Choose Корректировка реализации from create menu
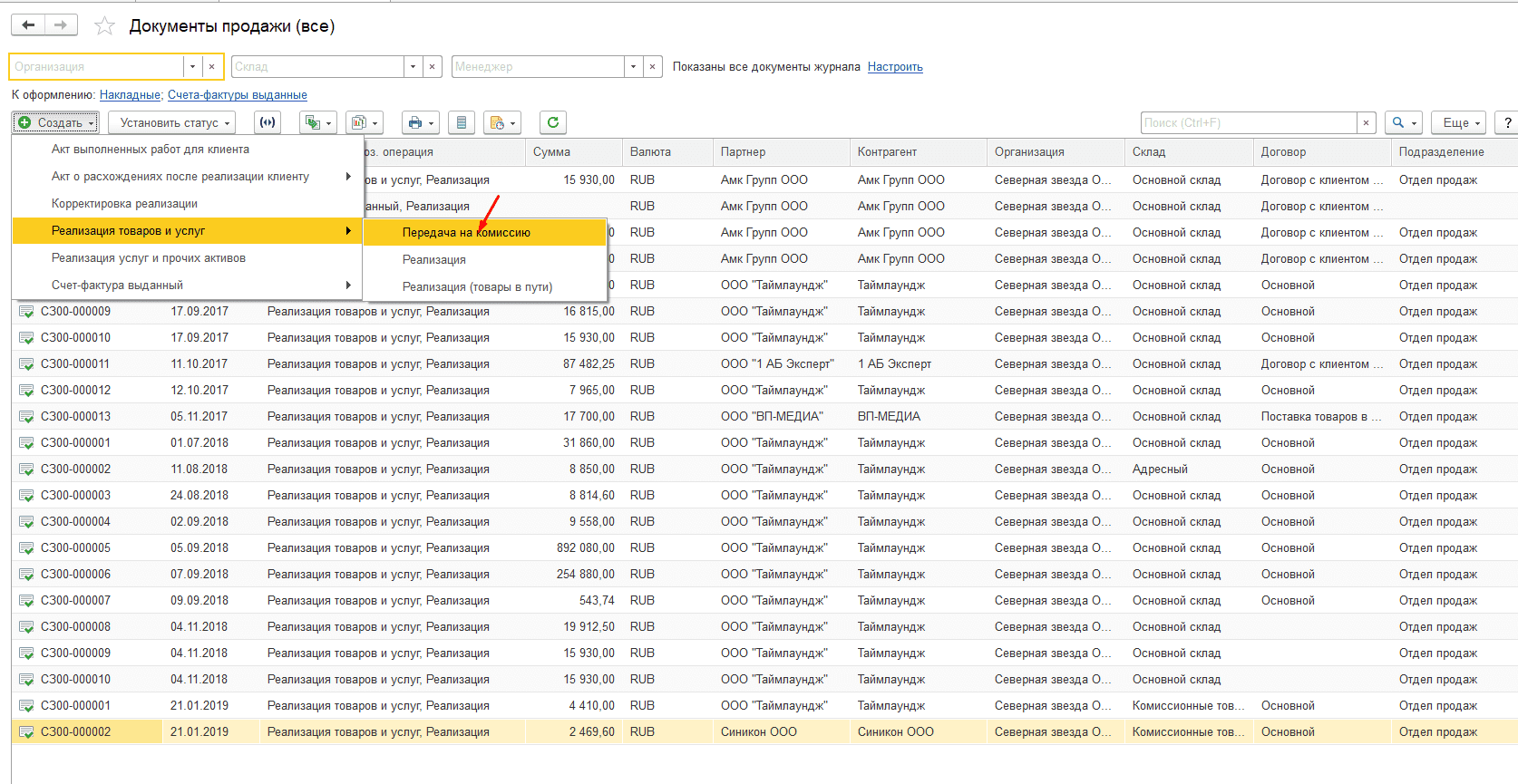 (x=124, y=204)
